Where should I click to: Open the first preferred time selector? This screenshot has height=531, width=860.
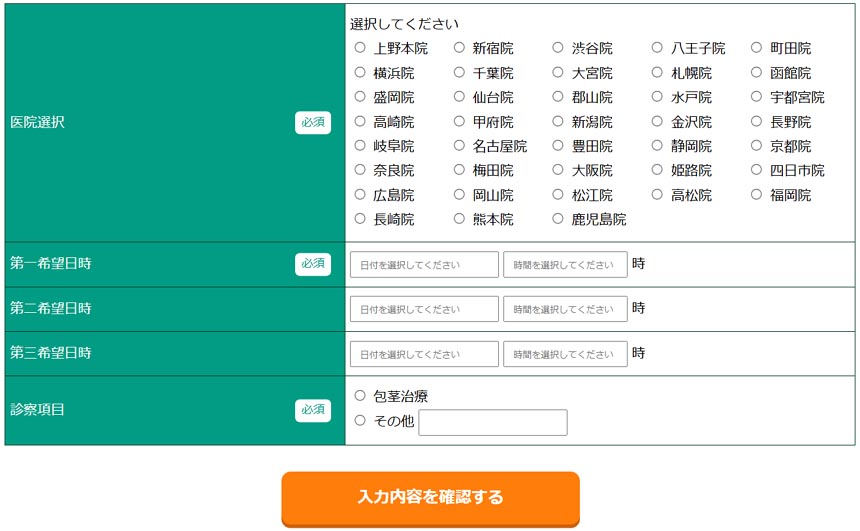[x=565, y=265]
